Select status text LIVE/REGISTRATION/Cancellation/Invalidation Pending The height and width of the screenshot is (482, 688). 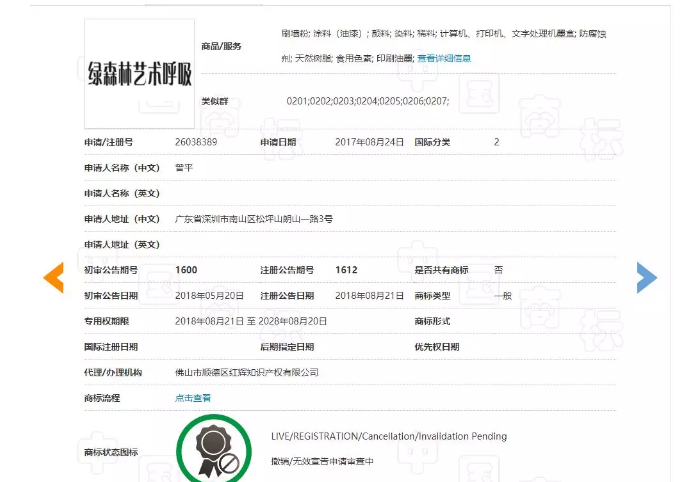[x=389, y=436]
